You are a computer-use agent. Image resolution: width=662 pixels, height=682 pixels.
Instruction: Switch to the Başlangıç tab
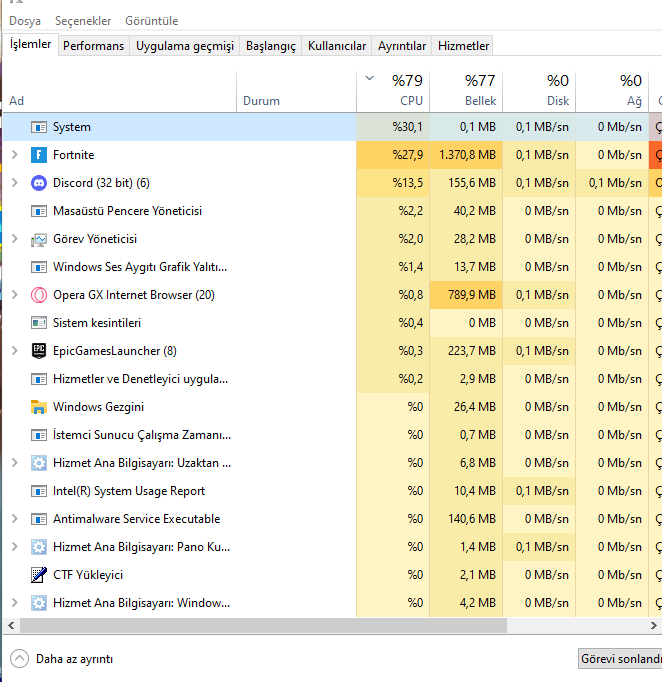pos(271,46)
